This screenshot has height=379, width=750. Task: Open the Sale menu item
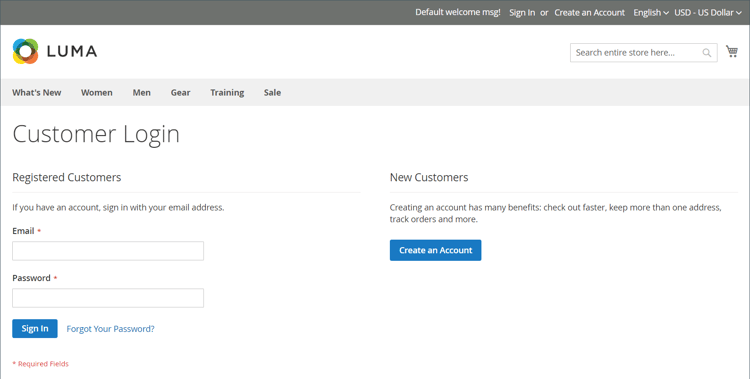tap(272, 92)
